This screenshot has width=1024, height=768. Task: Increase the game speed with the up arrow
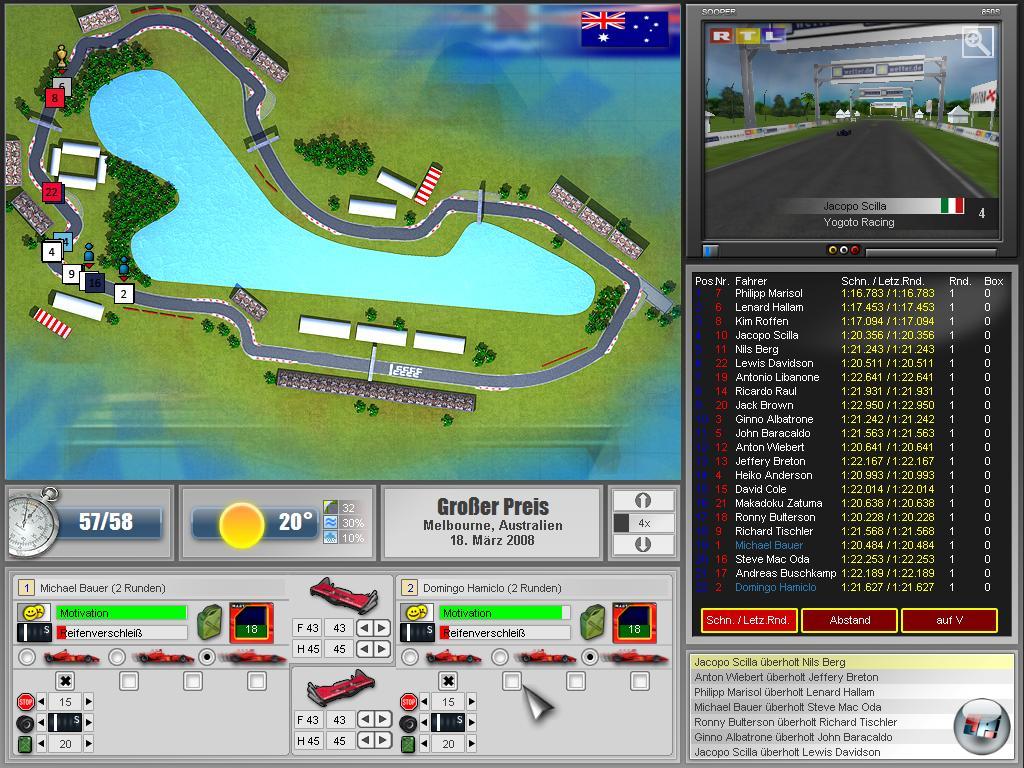pos(643,500)
